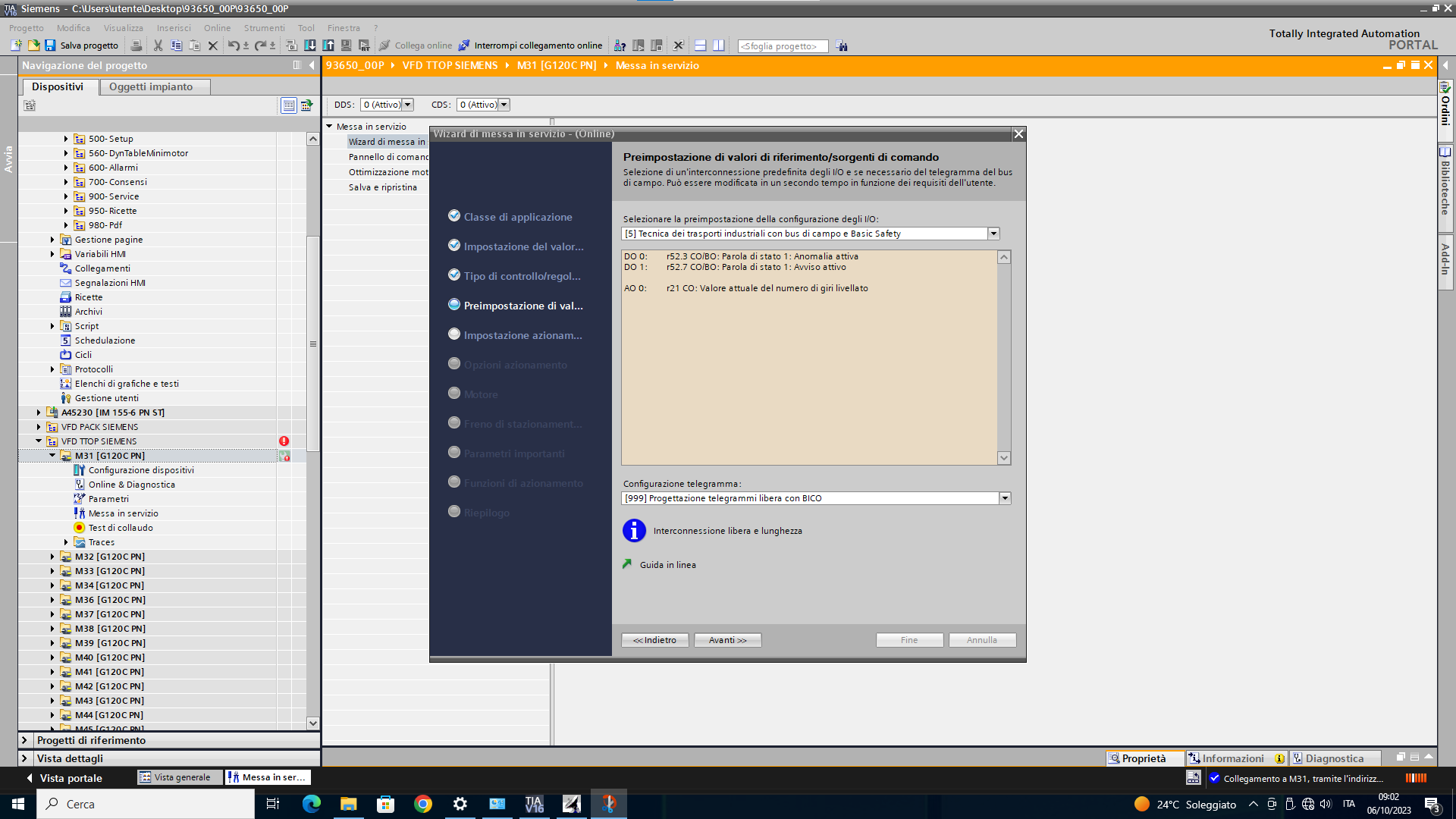The image size is (1456, 819).
Task: Open the Progetto menu
Action: 27,28
